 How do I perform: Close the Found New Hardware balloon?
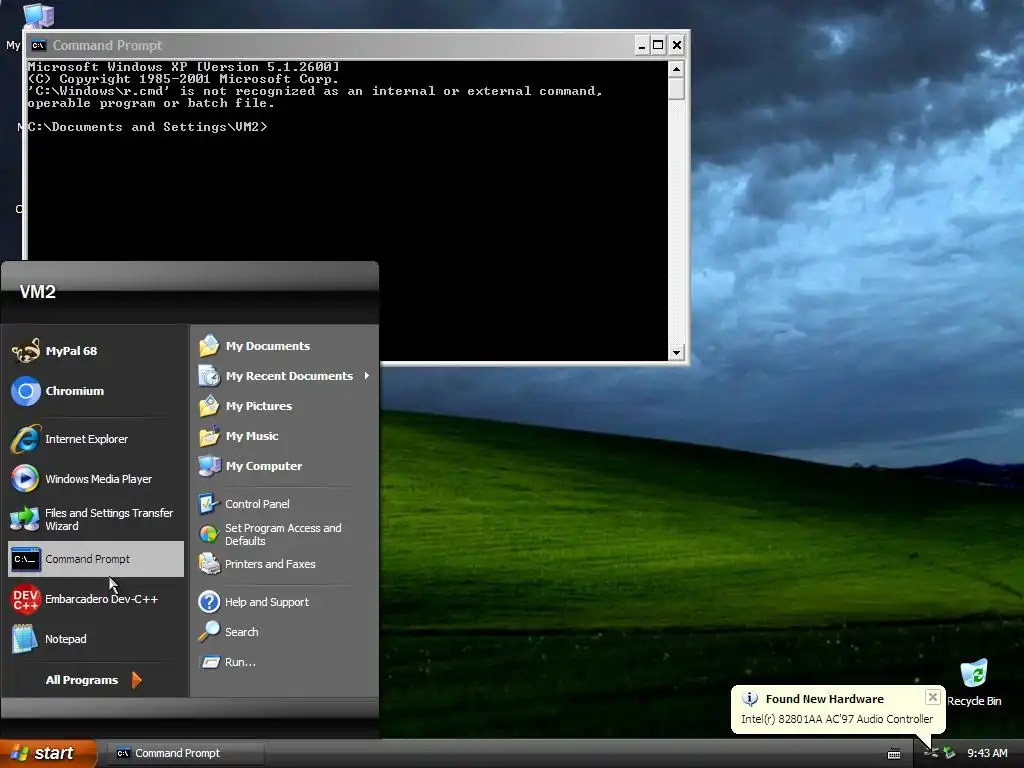click(x=933, y=697)
